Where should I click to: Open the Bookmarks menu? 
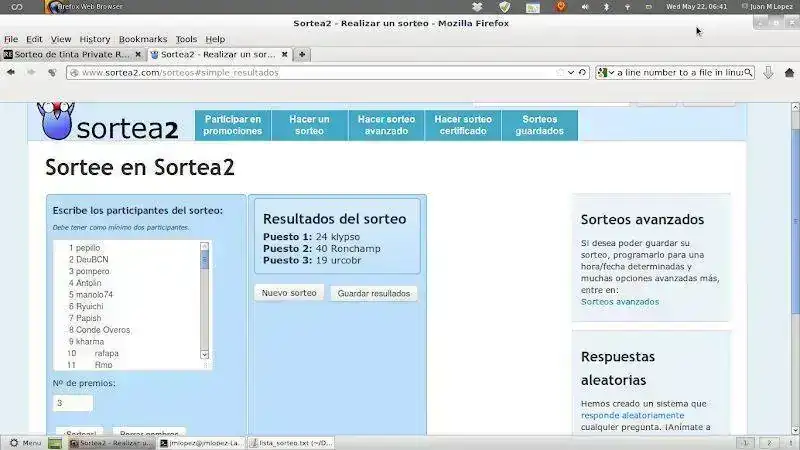143,39
